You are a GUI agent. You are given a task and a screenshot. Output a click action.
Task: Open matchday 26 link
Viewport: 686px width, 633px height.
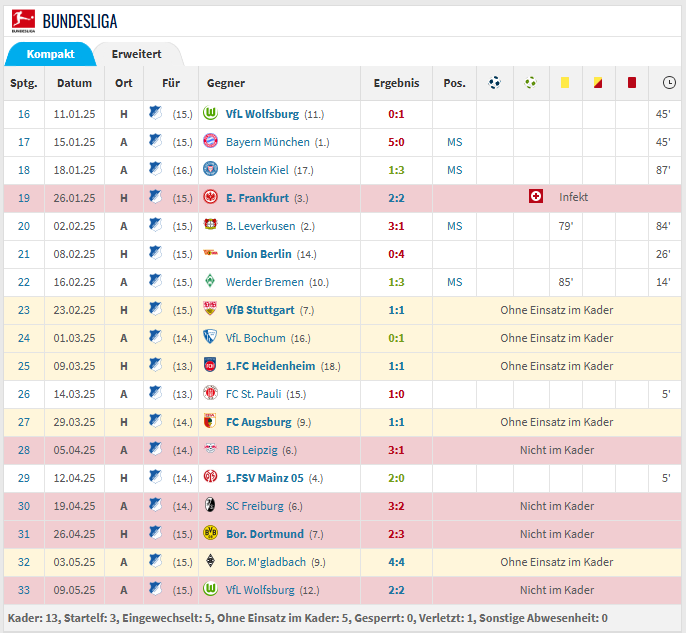pos(24,394)
